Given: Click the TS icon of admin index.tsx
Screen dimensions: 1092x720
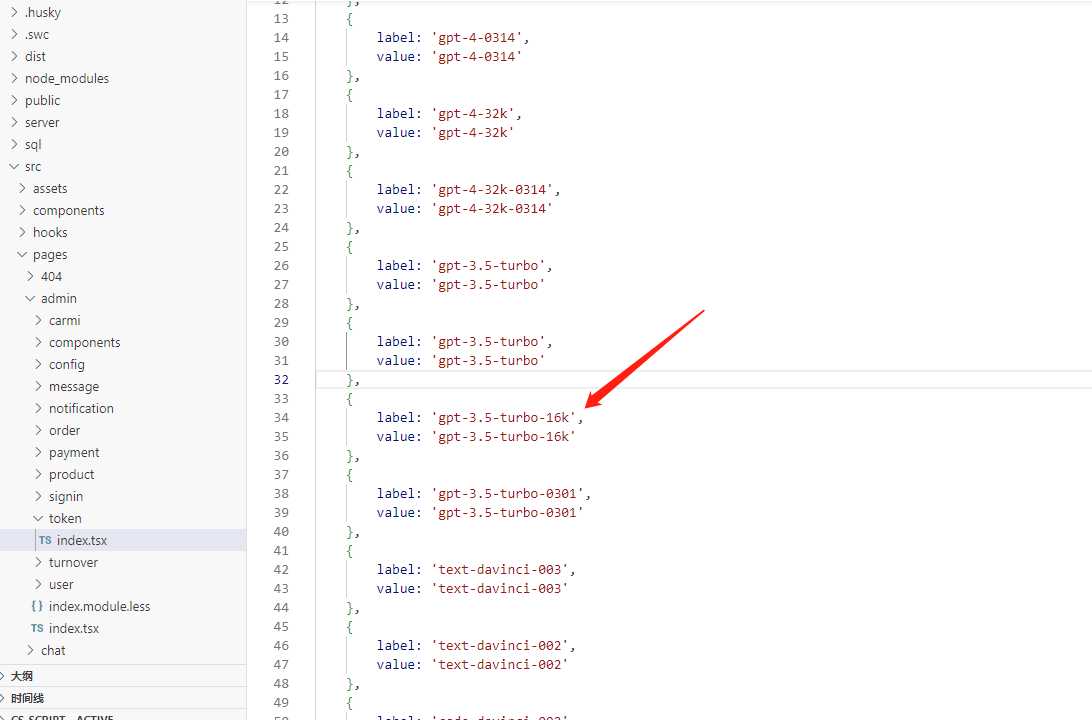Looking at the screenshot, I should [x=37, y=629].
